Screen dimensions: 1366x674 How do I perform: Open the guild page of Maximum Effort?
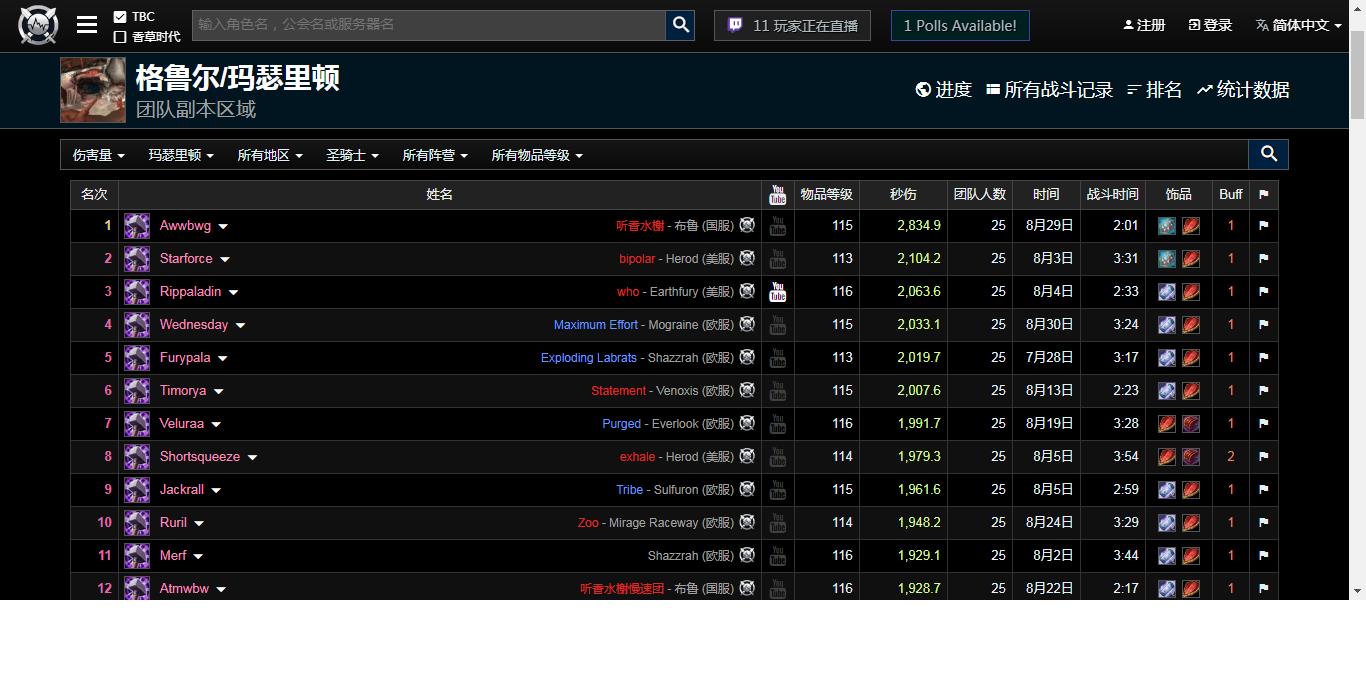click(x=595, y=324)
